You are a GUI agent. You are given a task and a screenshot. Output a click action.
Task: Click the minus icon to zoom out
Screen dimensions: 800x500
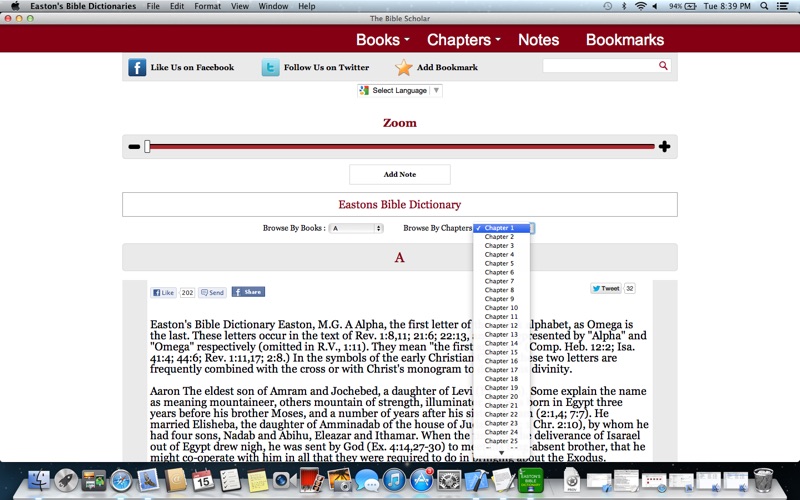(x=134, y=147)
